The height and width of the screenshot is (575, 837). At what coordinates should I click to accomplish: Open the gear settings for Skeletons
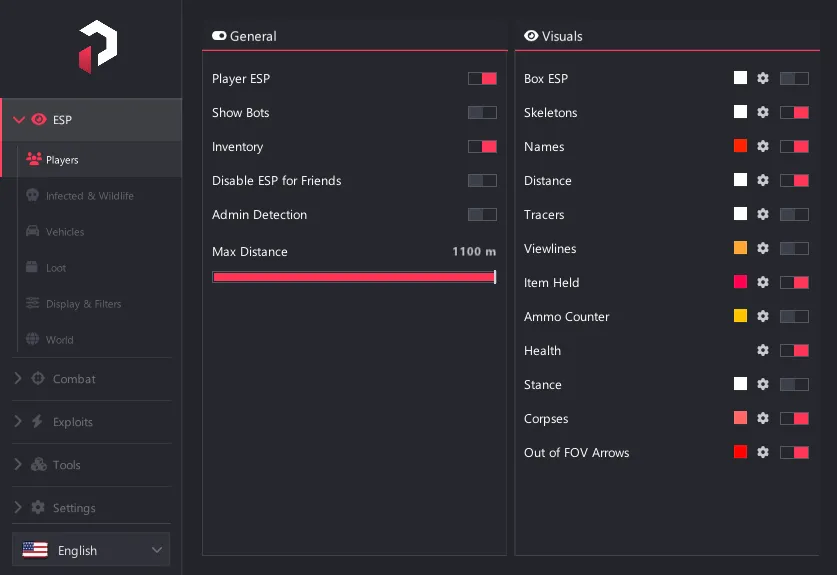763,112
